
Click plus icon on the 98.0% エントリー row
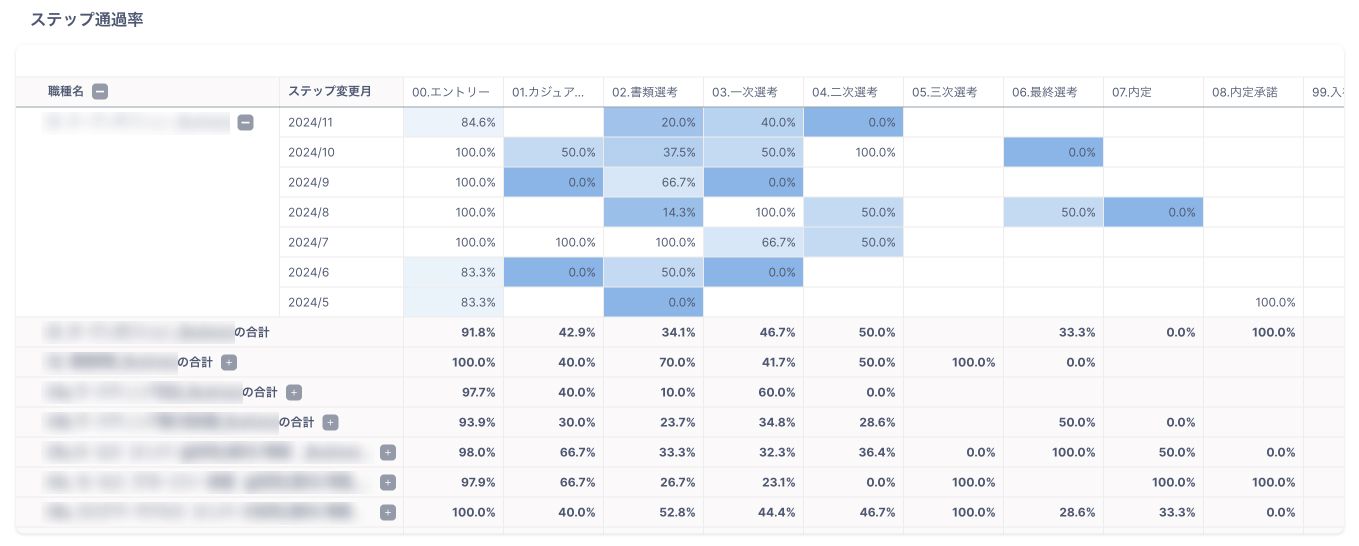click(388, 452)
